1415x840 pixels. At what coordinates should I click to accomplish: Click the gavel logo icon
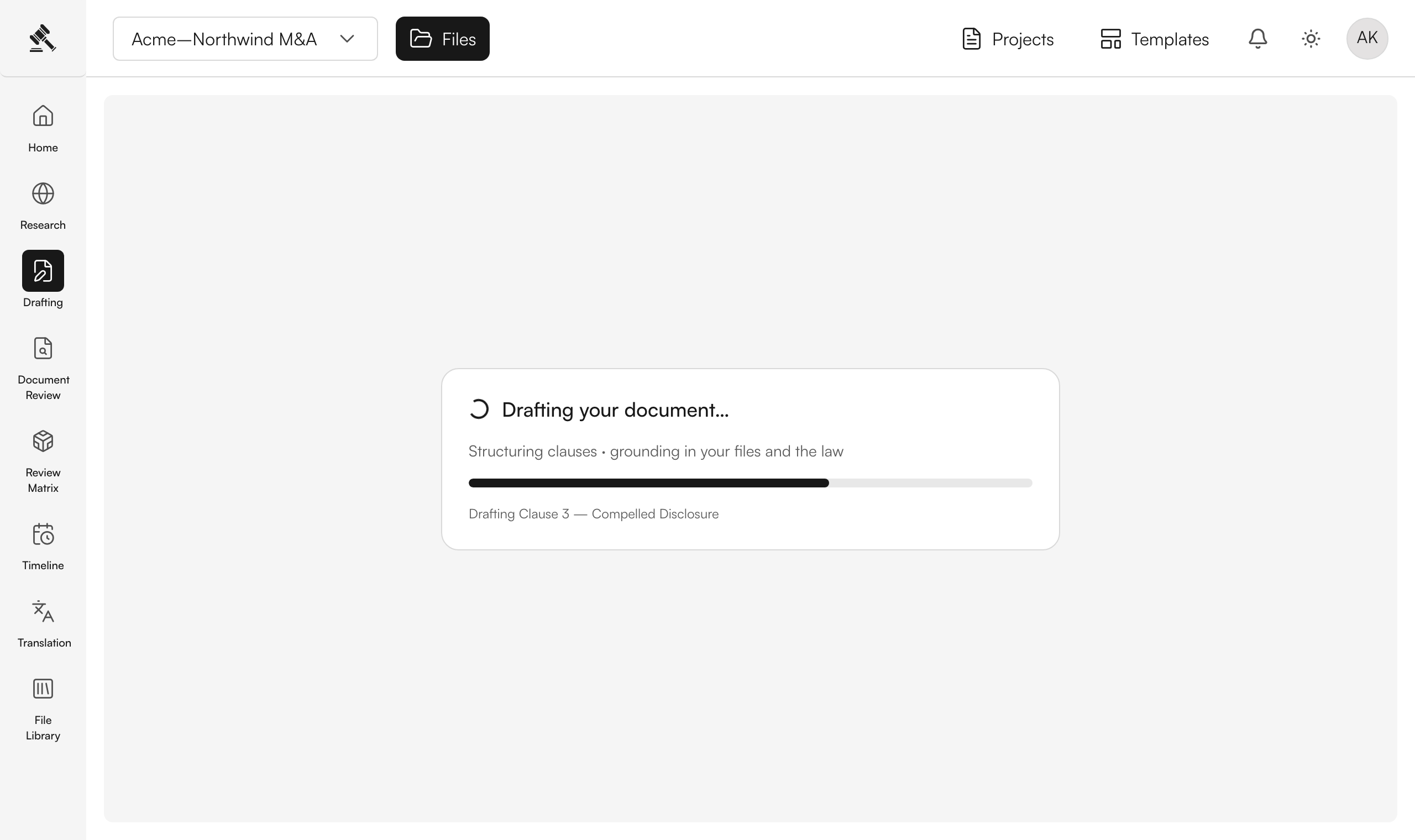(x=43, y=38)
